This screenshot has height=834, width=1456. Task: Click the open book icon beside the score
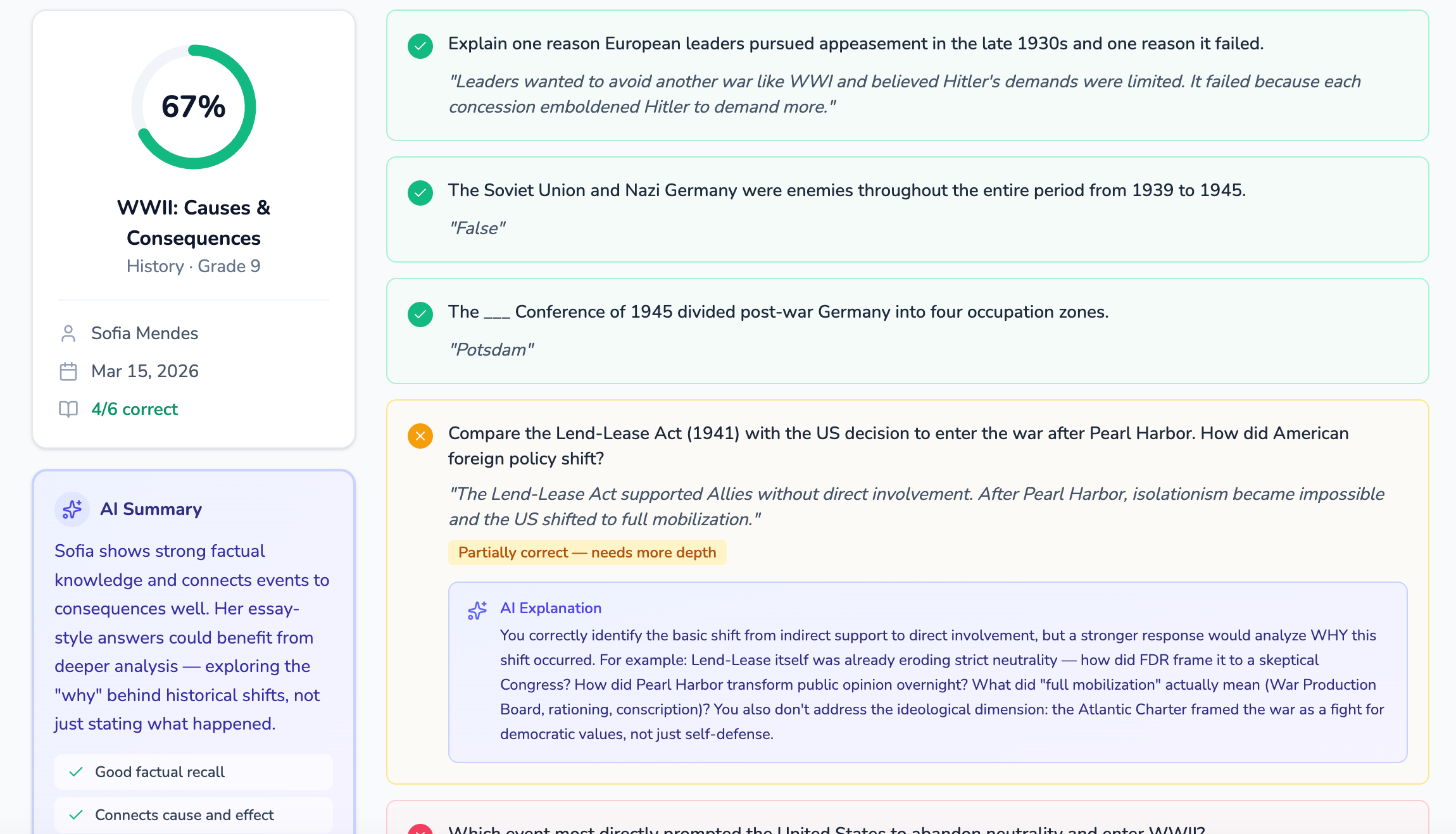point(68,409)
